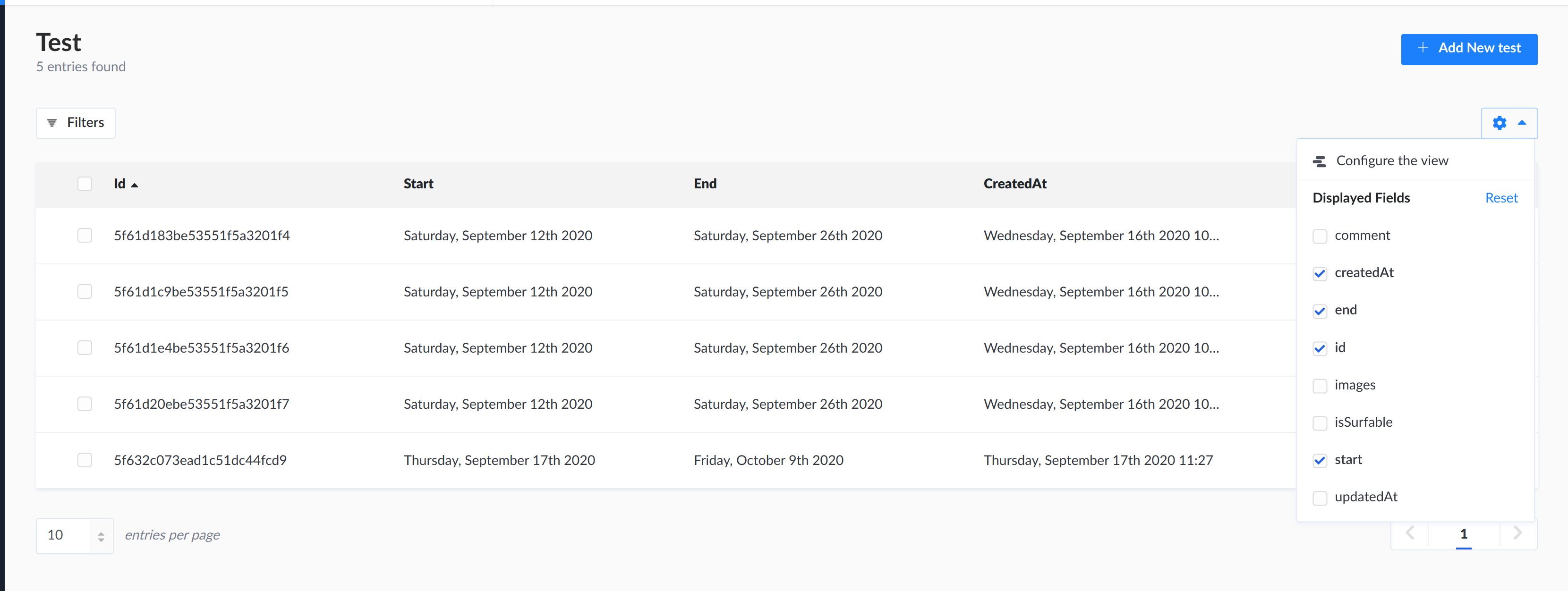Go to the next page arrow

[x=1517, y=534]
